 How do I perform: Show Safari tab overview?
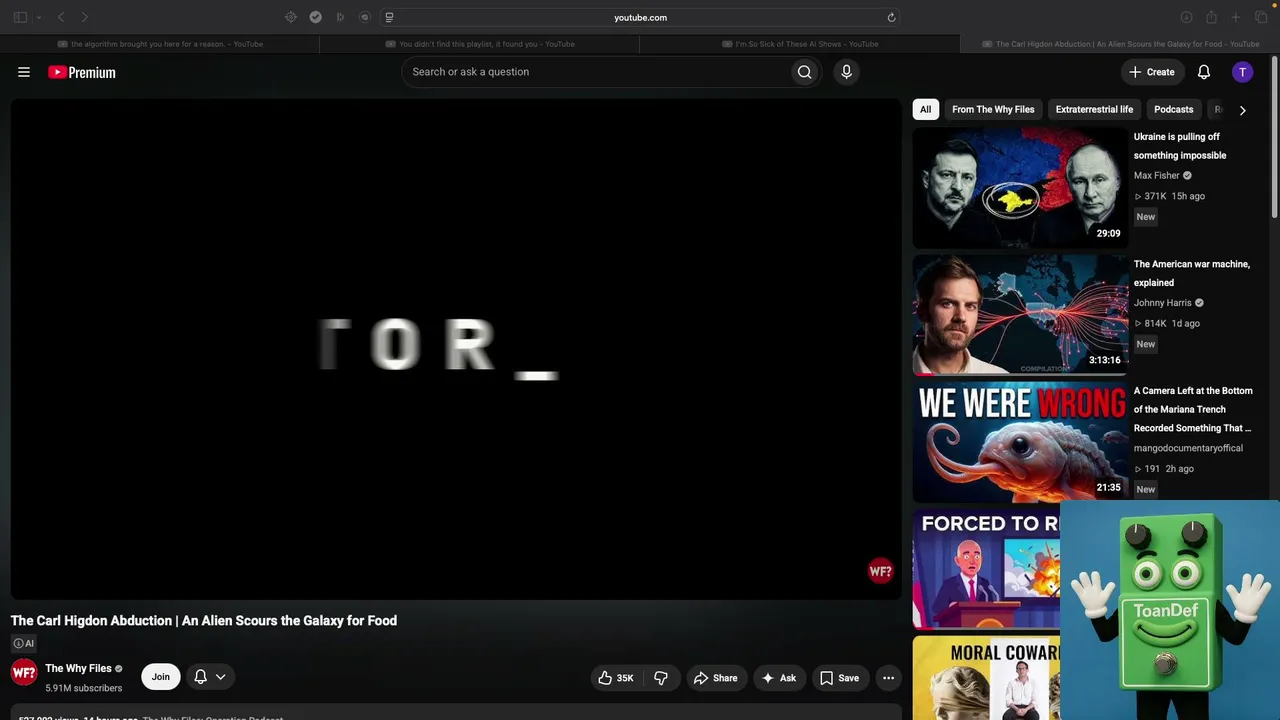pos(1261,17)
